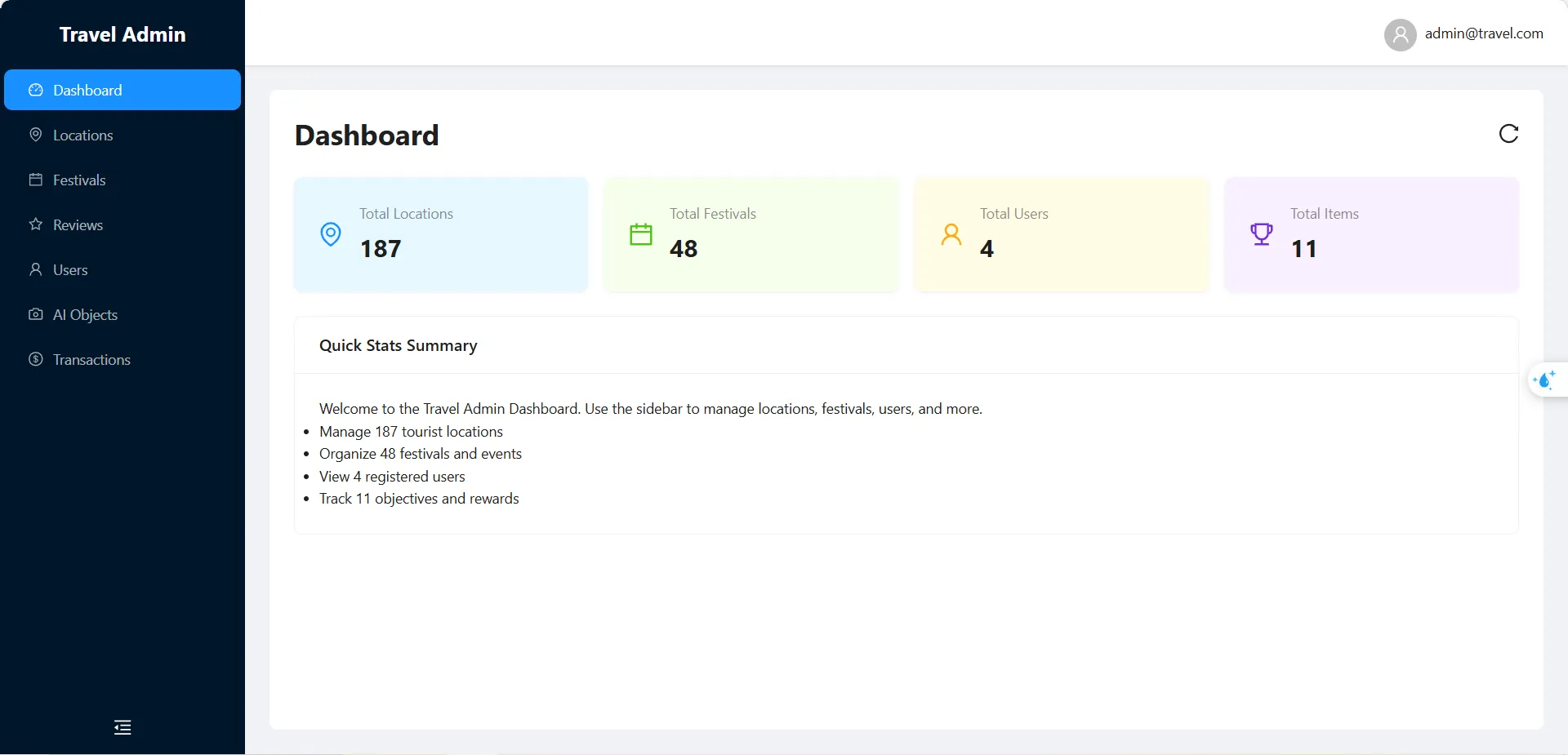Open the Locations menu item
The width and height of the screenshot is (1568, 755).
click(x=122, y=135)
